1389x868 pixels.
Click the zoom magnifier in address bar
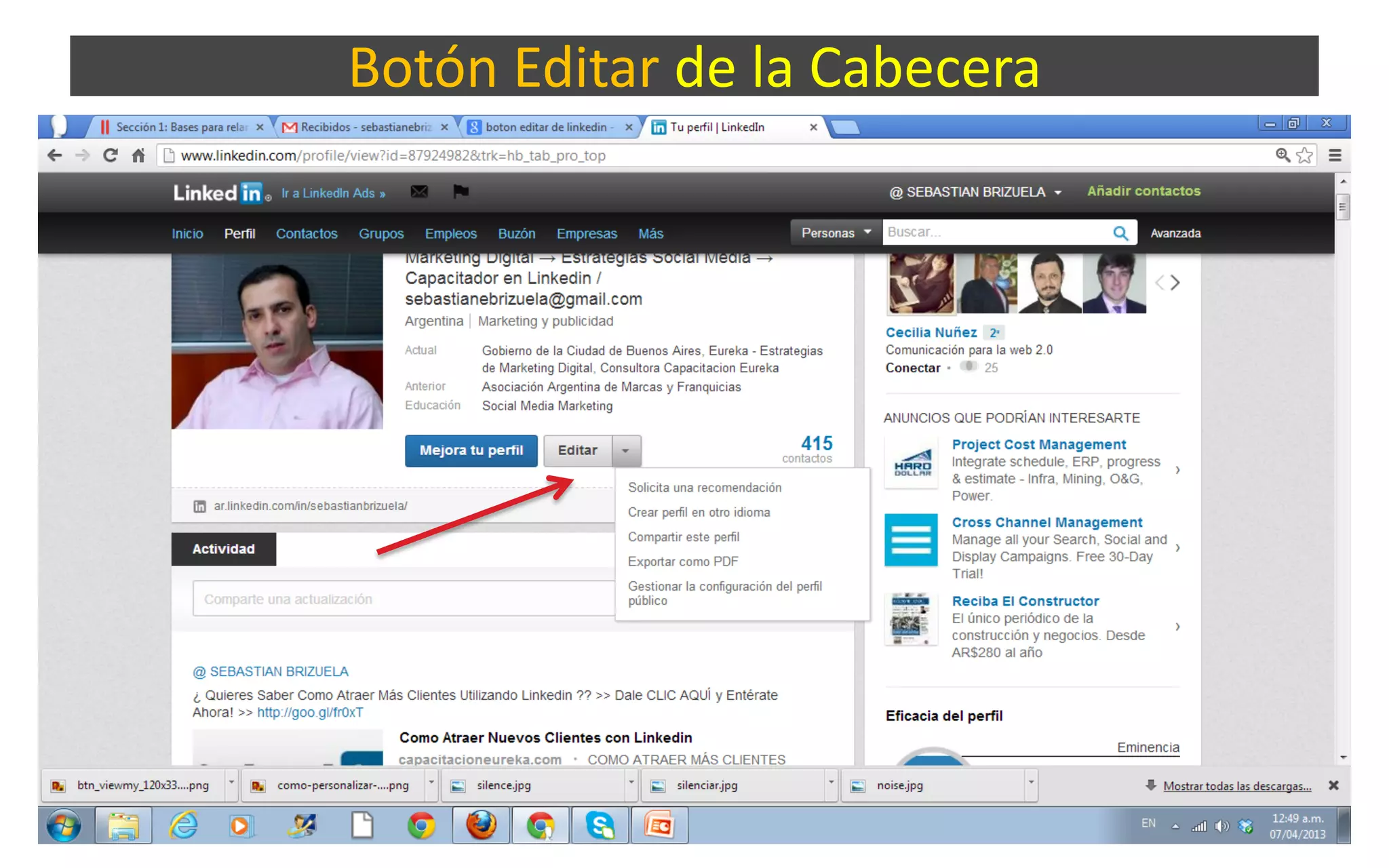pyautogui.click(x=1282, y=155)
